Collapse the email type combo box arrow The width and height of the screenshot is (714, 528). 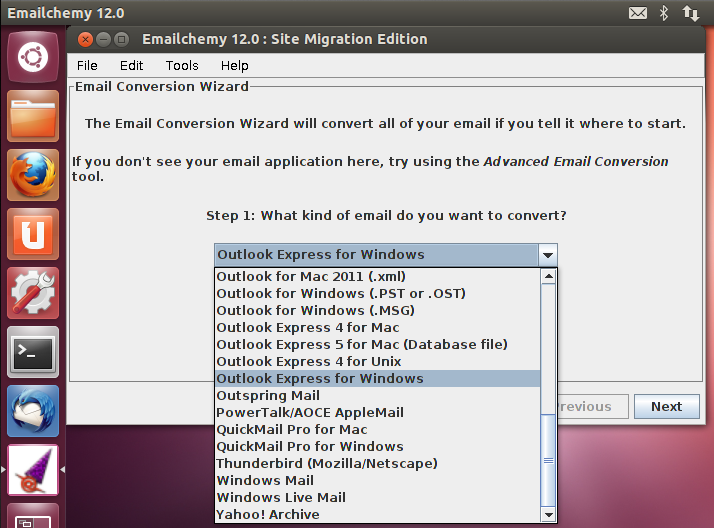click(x=548, y=255)
